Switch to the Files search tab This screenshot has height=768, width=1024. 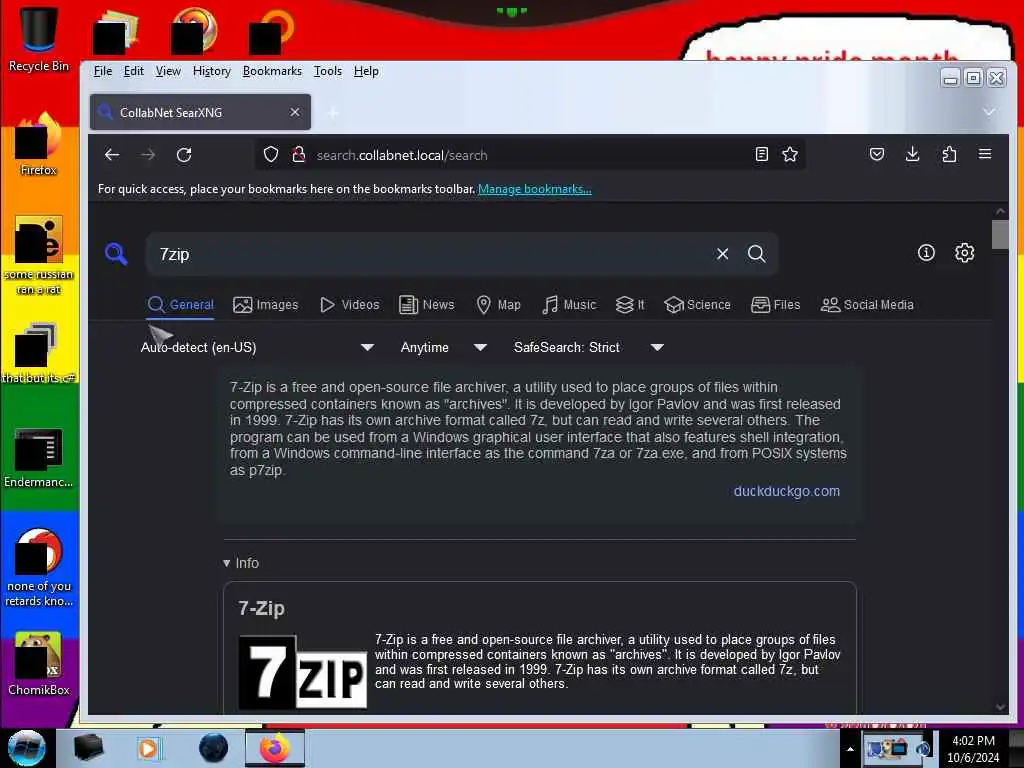tap(776, 305)
